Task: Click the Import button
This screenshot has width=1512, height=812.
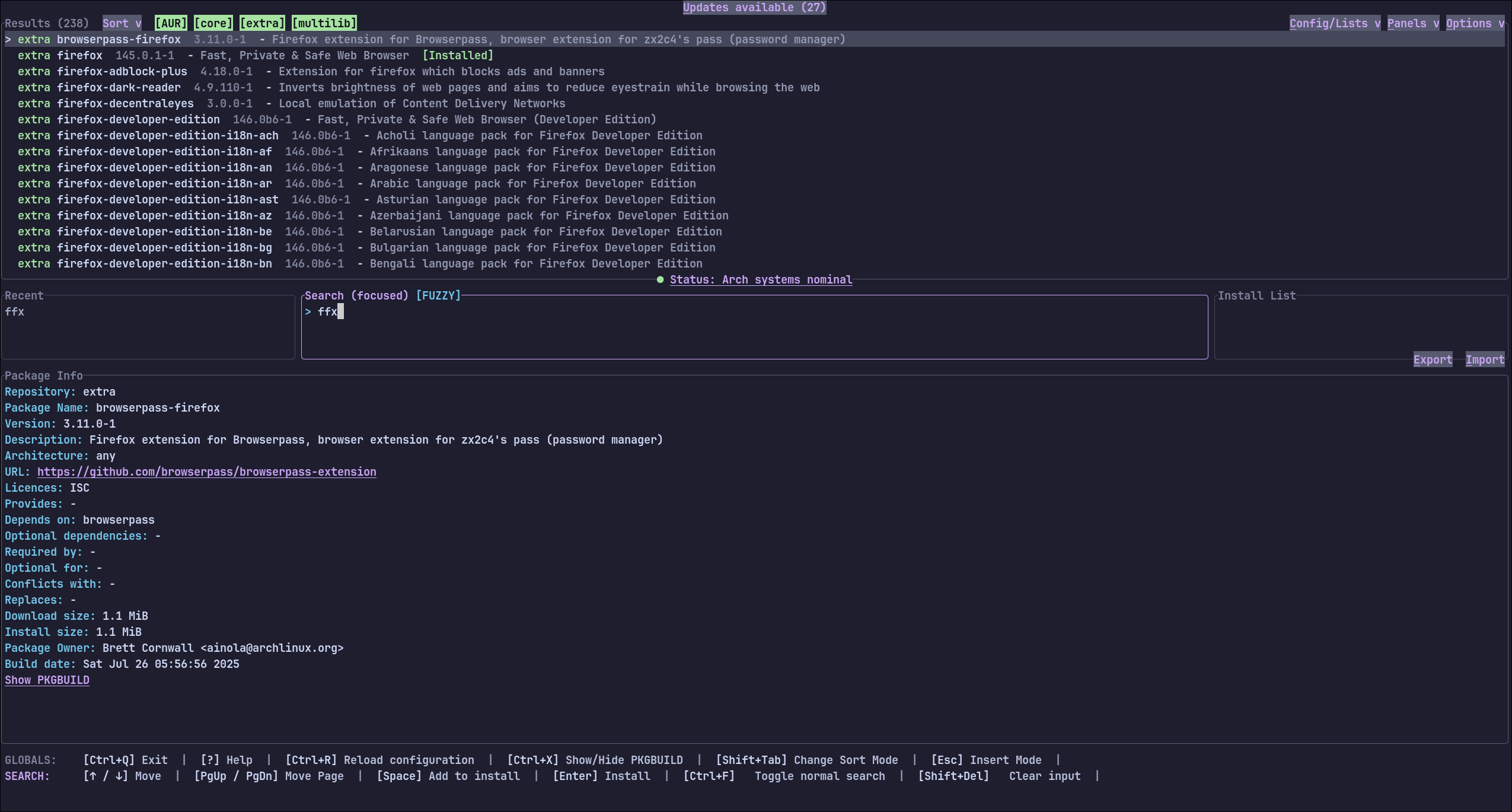Action: coord(1485,359)
